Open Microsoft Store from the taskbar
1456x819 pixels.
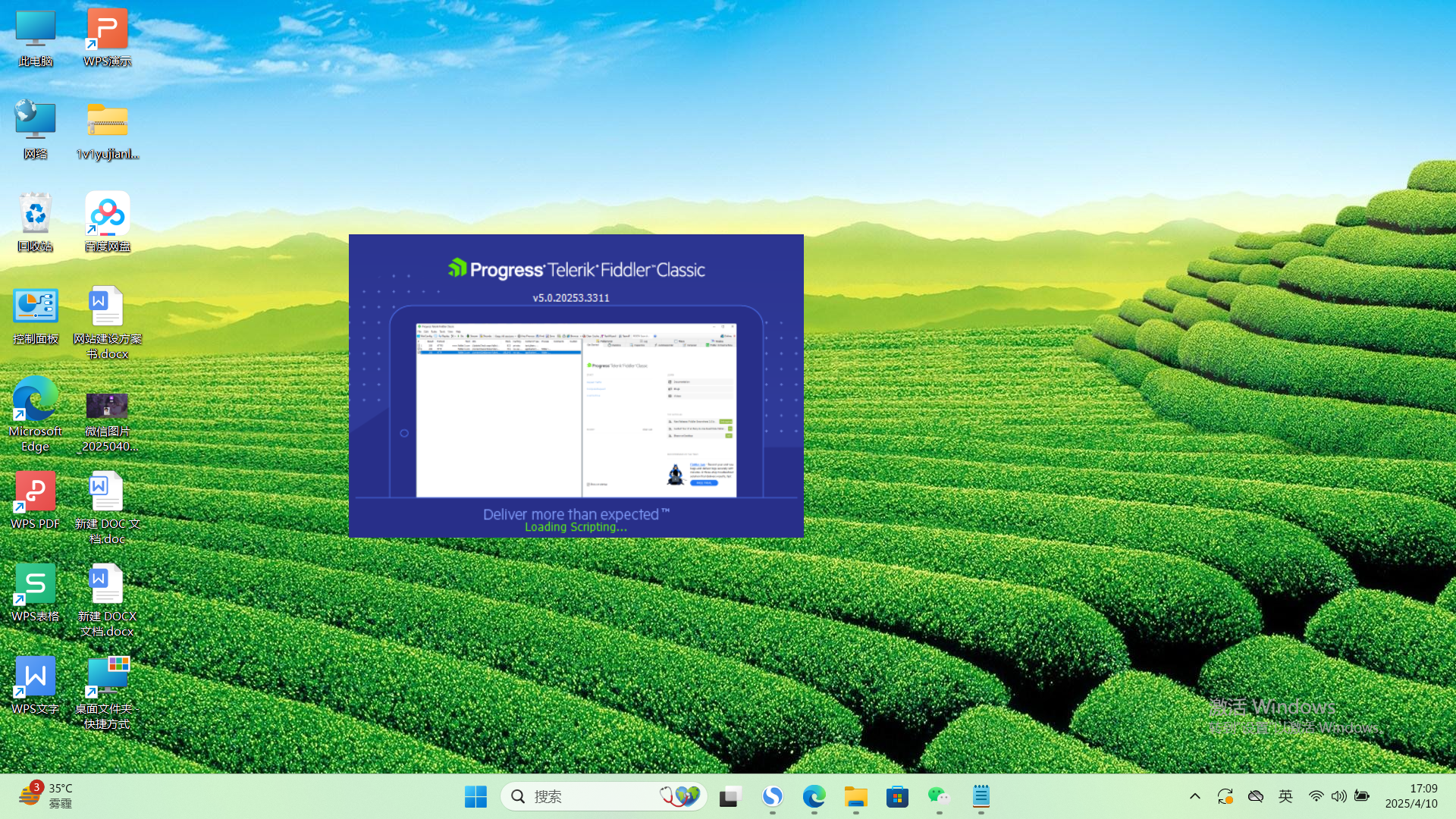(x=897, y=796)
